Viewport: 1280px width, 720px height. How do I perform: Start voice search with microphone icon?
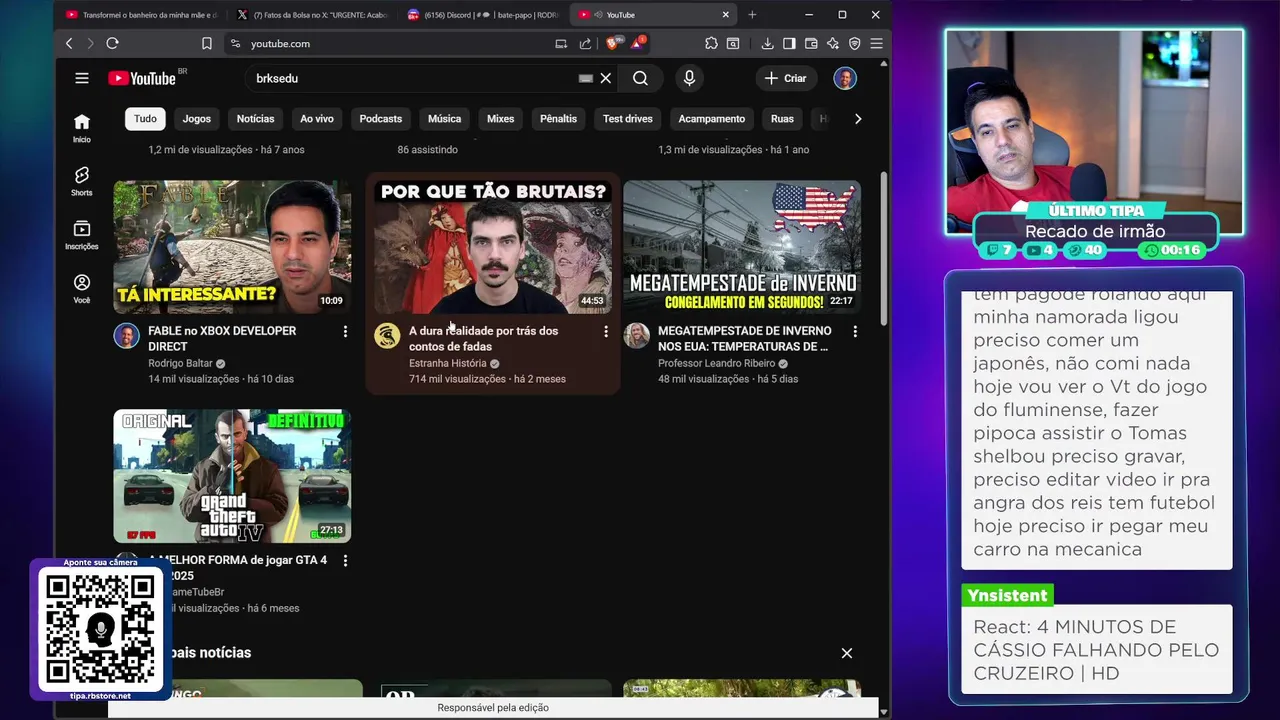tap(689, 78)
